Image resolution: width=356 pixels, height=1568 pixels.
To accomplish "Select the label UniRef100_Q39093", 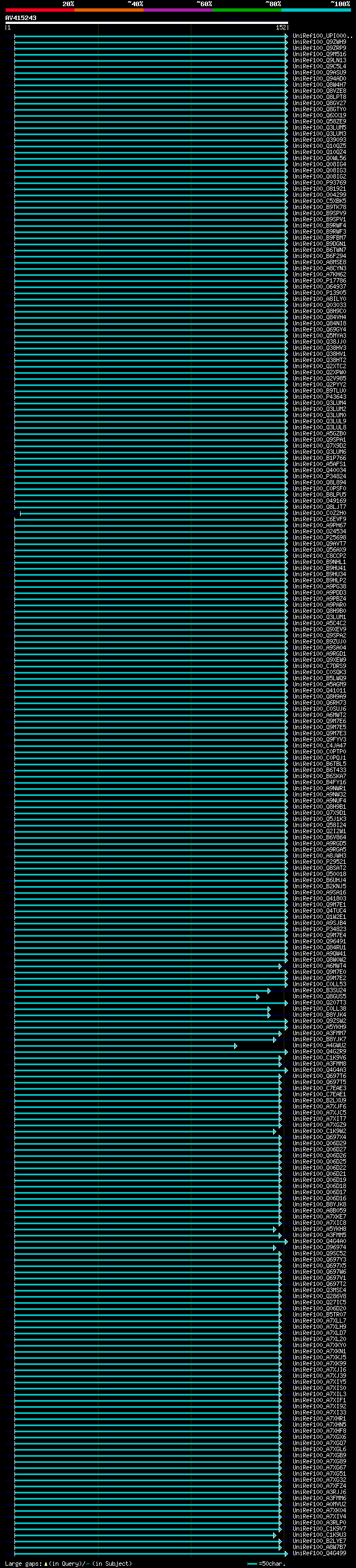I will pyautogui.click(x=319, y=140).
